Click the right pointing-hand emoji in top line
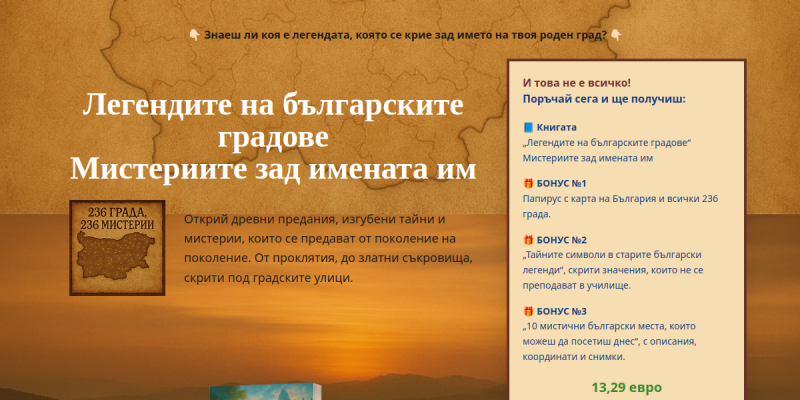This screenshot has width=800, height=400. 616,35
